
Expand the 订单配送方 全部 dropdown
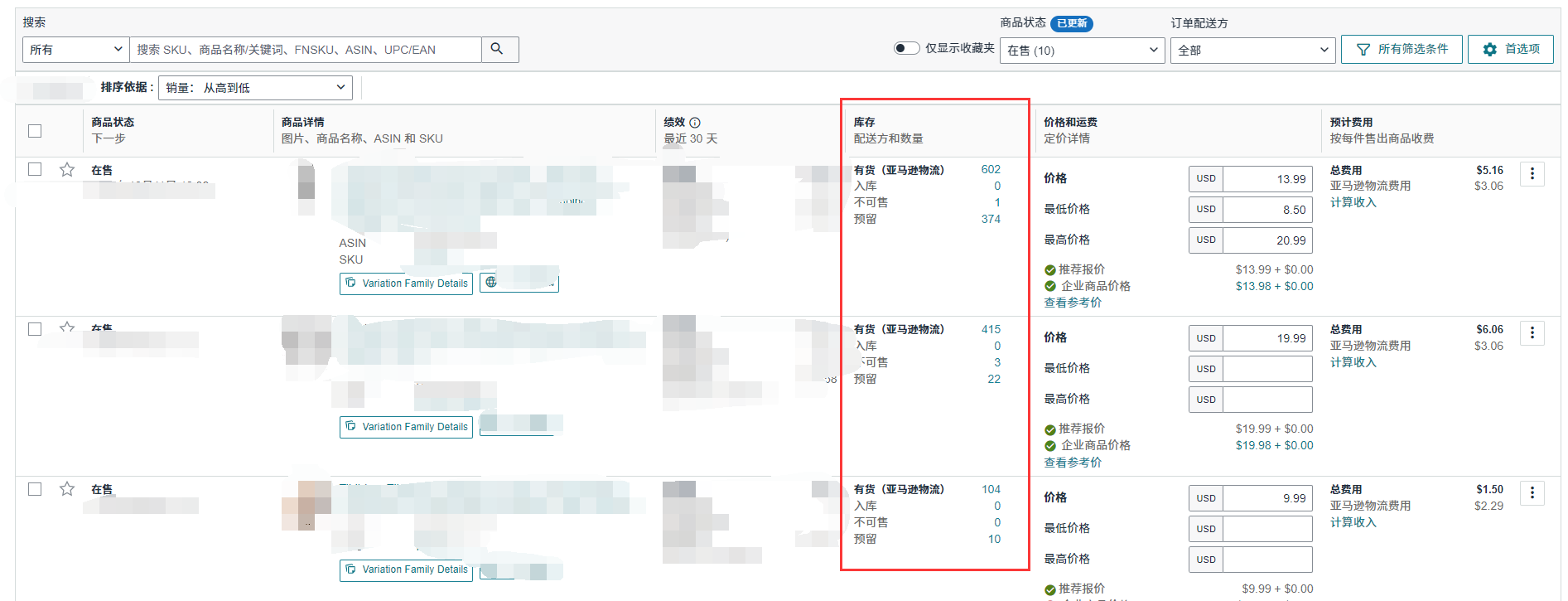[x=1252, y=51]
